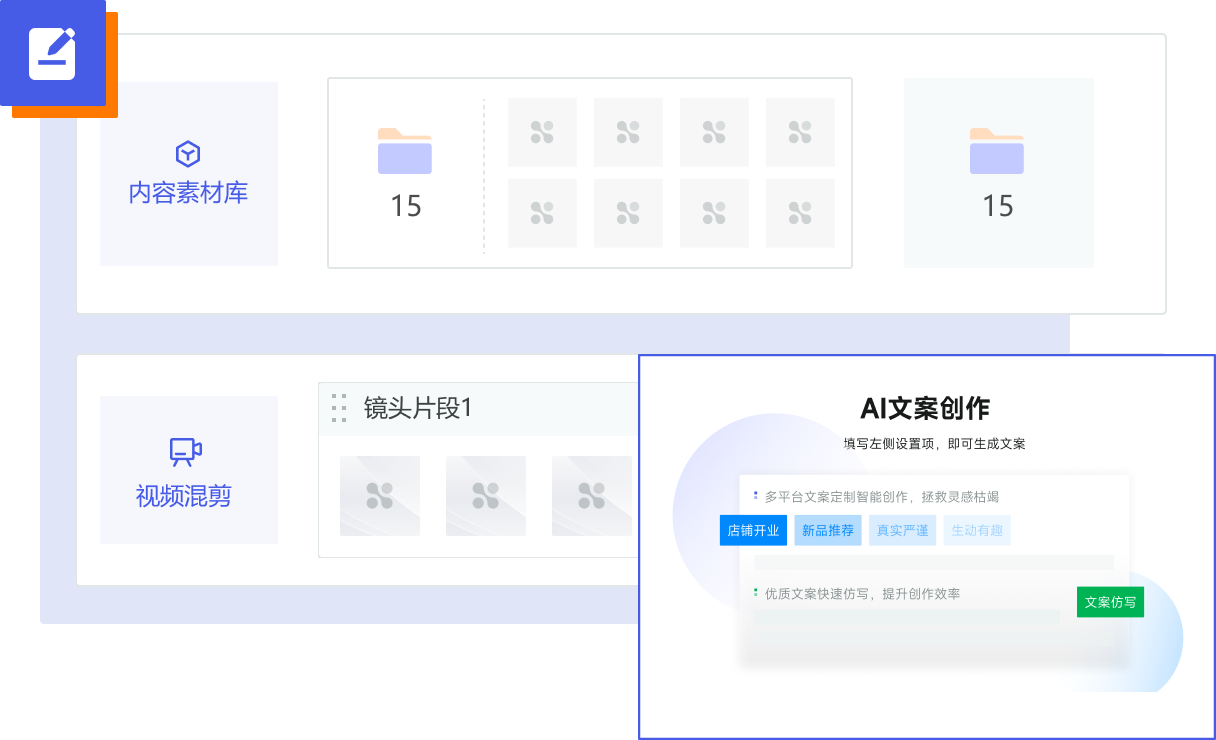
Task: Click the input field below the style tags
Action: 934,562
